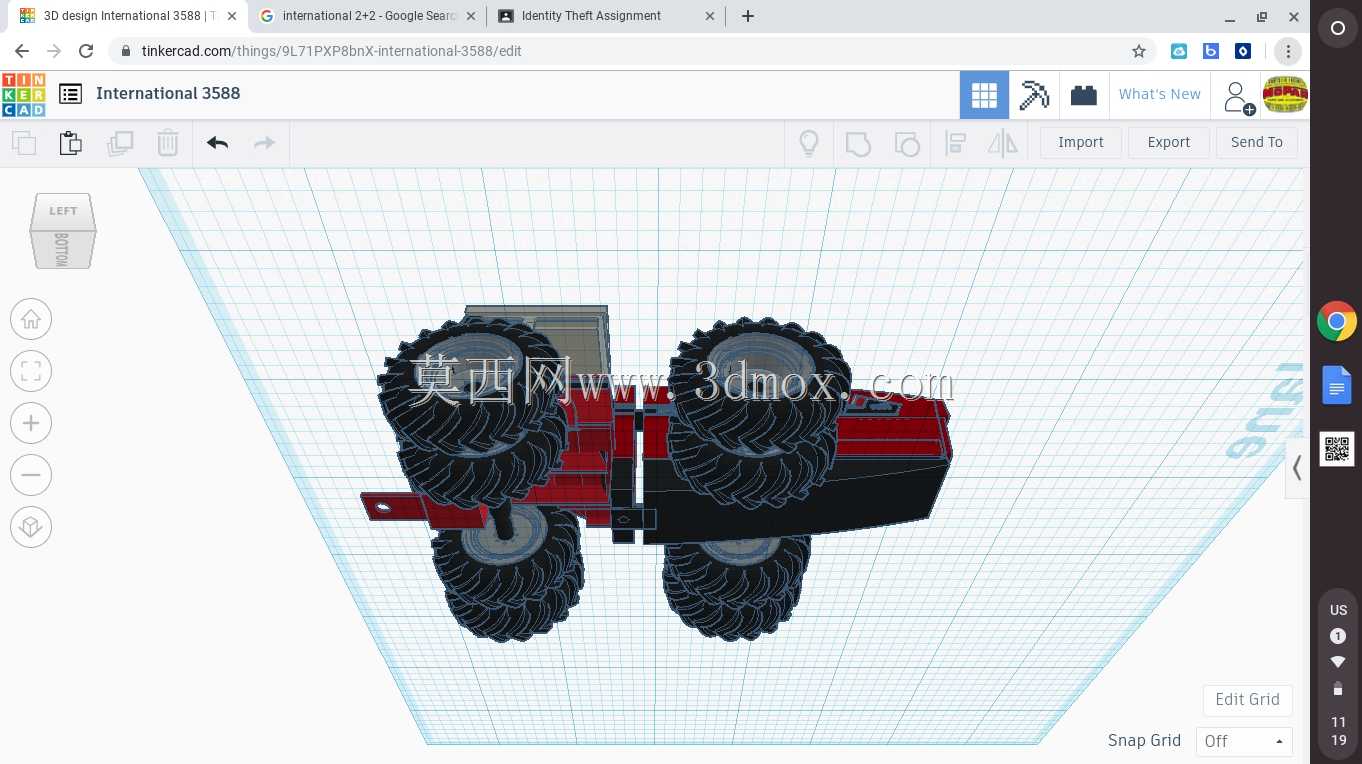Click the Edit Grid button

click(1247, 699)
